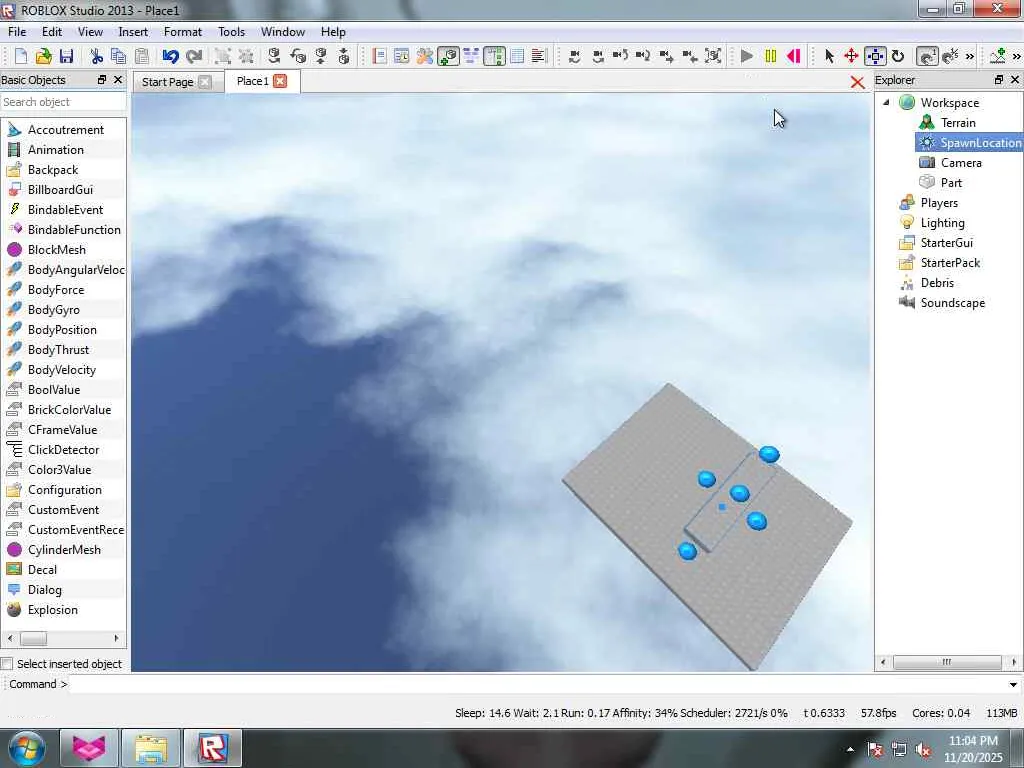
Task: Click the blue Undo arrow
Action: click(170, 56)
